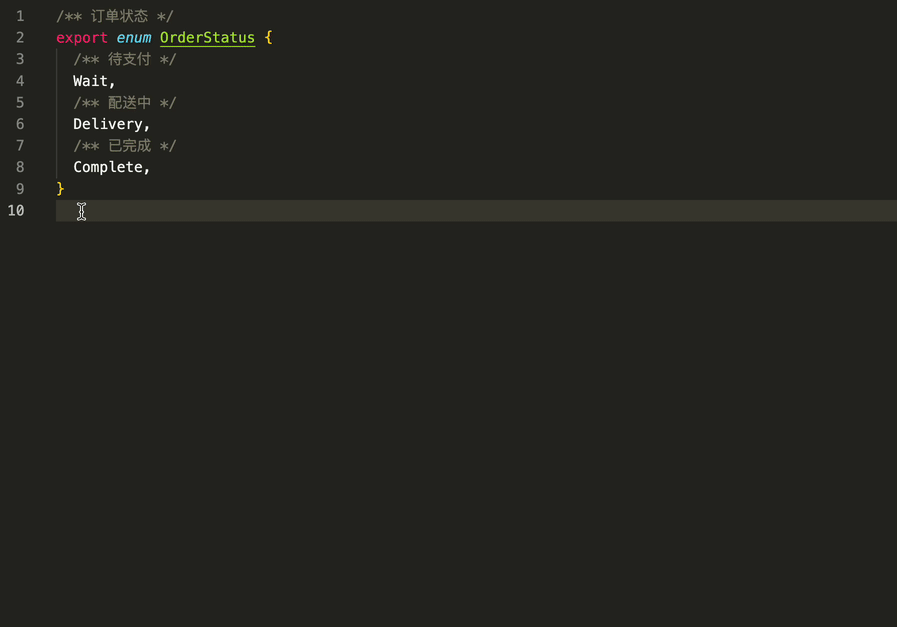Click the opening curly brace on line 2

pyautogui.click(x=268, y=38)
